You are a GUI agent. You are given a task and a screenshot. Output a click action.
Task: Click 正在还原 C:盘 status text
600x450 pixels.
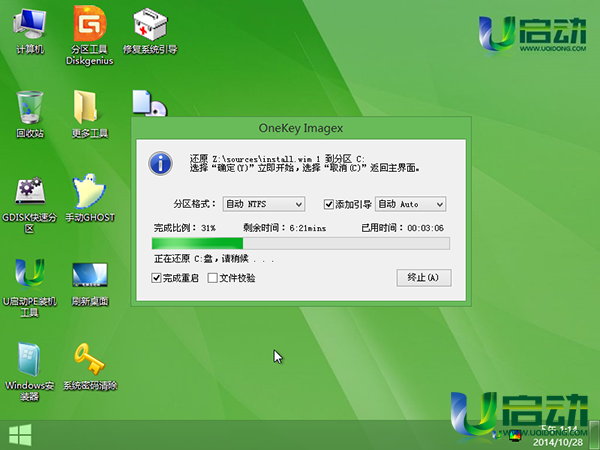coord(214,259)
